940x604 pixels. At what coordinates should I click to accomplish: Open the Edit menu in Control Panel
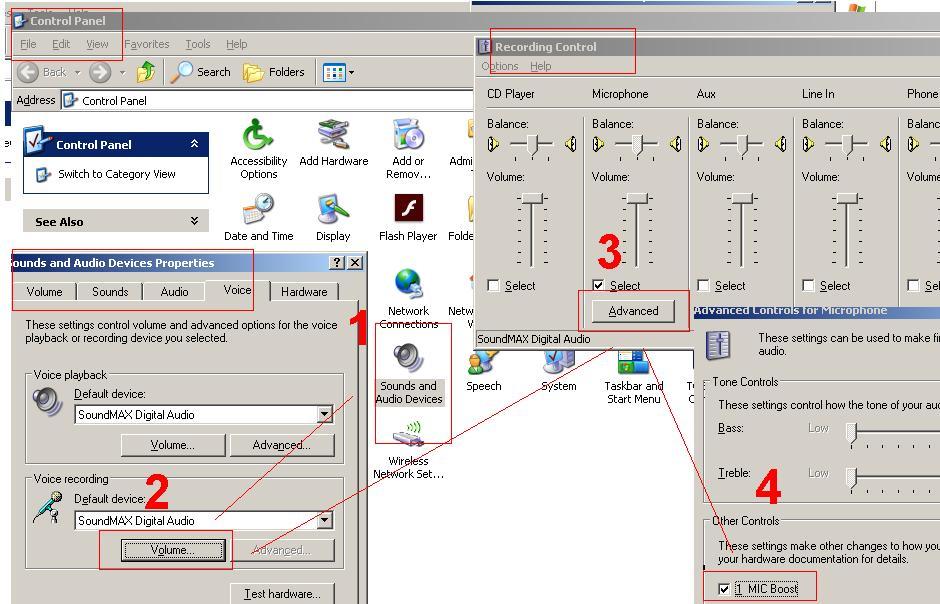point(61,44)
